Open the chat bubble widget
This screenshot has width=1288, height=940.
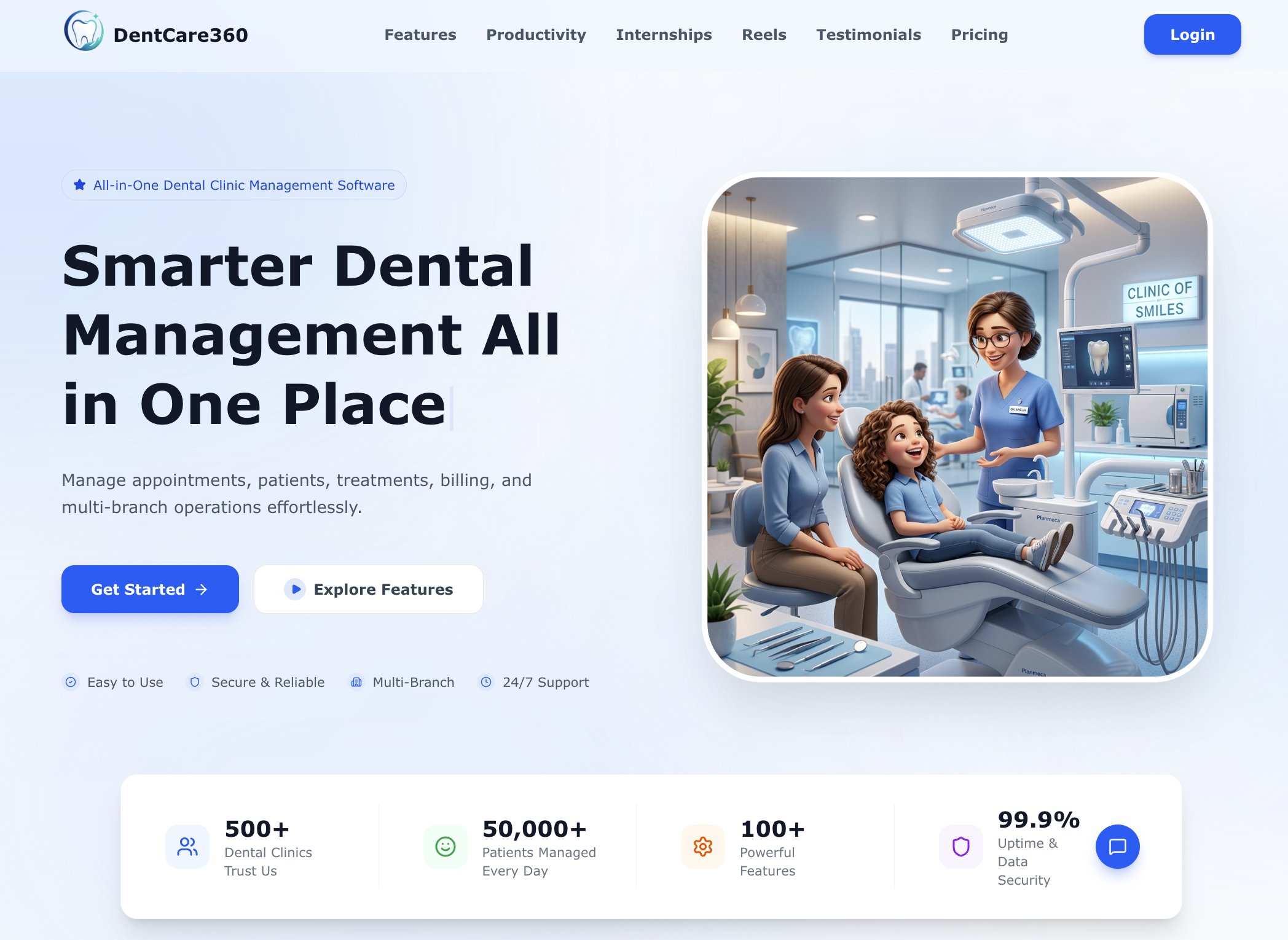pos(1117,847)
